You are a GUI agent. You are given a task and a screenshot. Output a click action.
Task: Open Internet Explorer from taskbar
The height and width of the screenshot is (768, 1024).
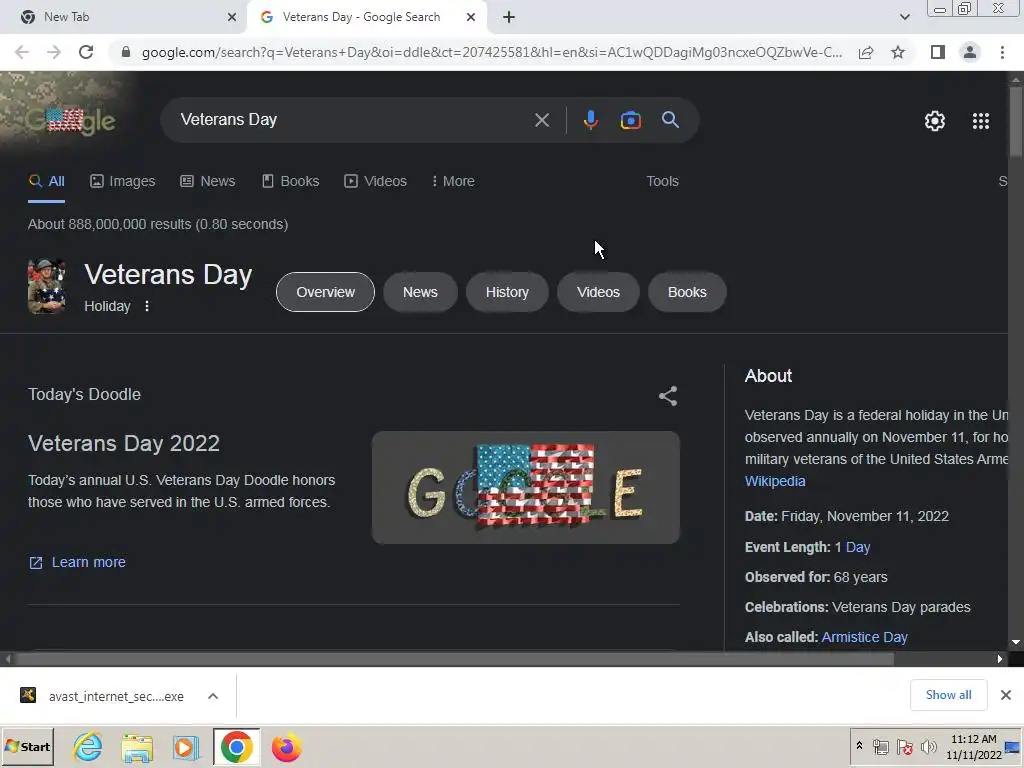[x=88, y=747]
